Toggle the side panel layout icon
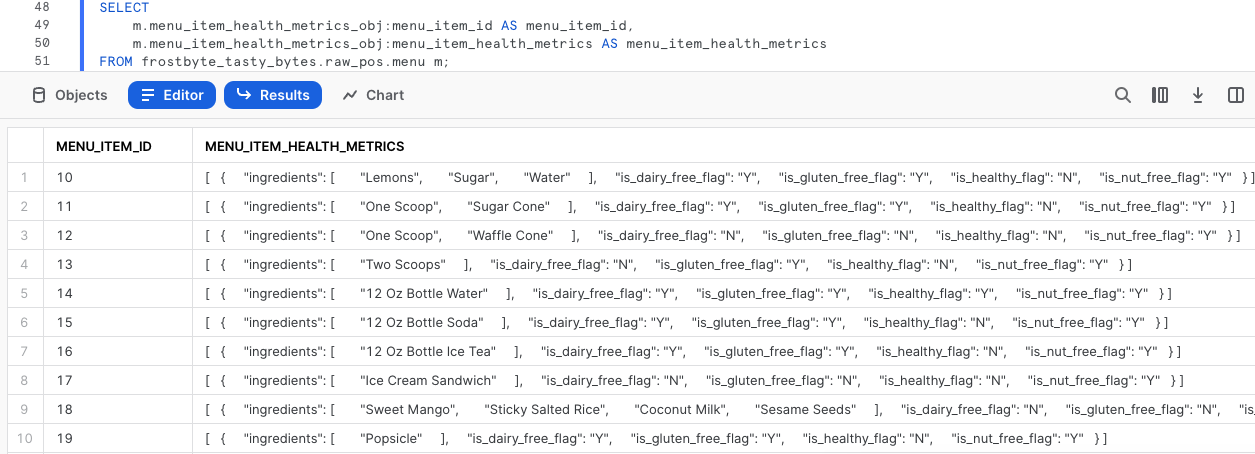The image size is (1255, 454). (x=1236, y=95)
